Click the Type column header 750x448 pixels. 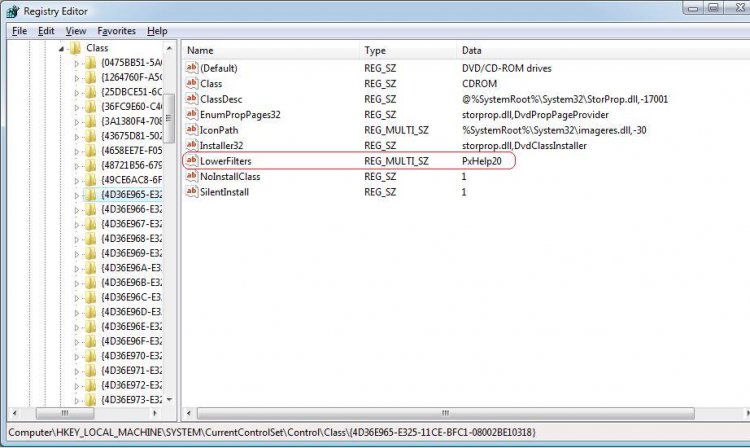coord(408,50)
